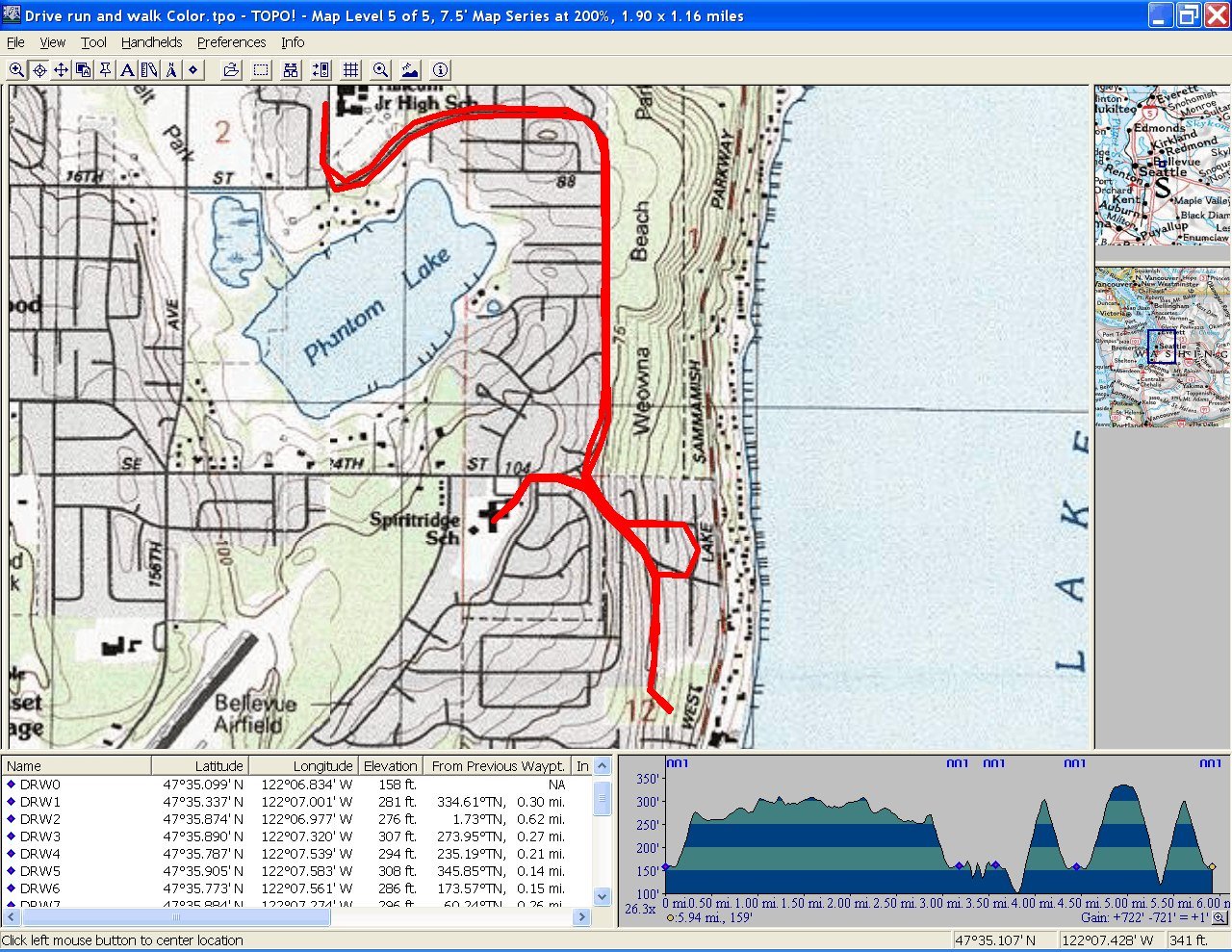Click the Washington state overview thumbnail

tap(1163, 347)
